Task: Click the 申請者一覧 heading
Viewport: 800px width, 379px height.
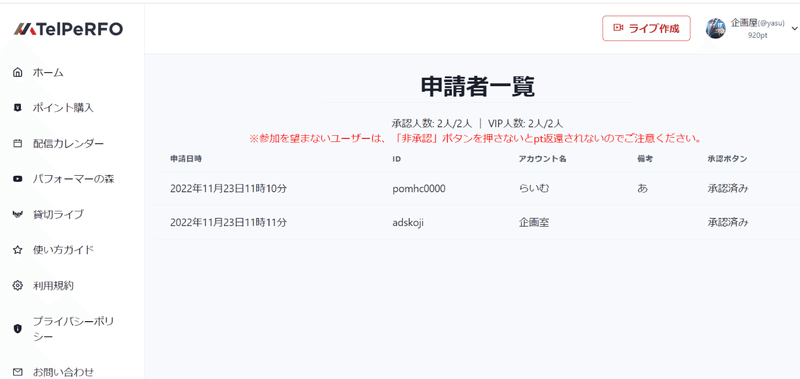Action: click(478, 87)
